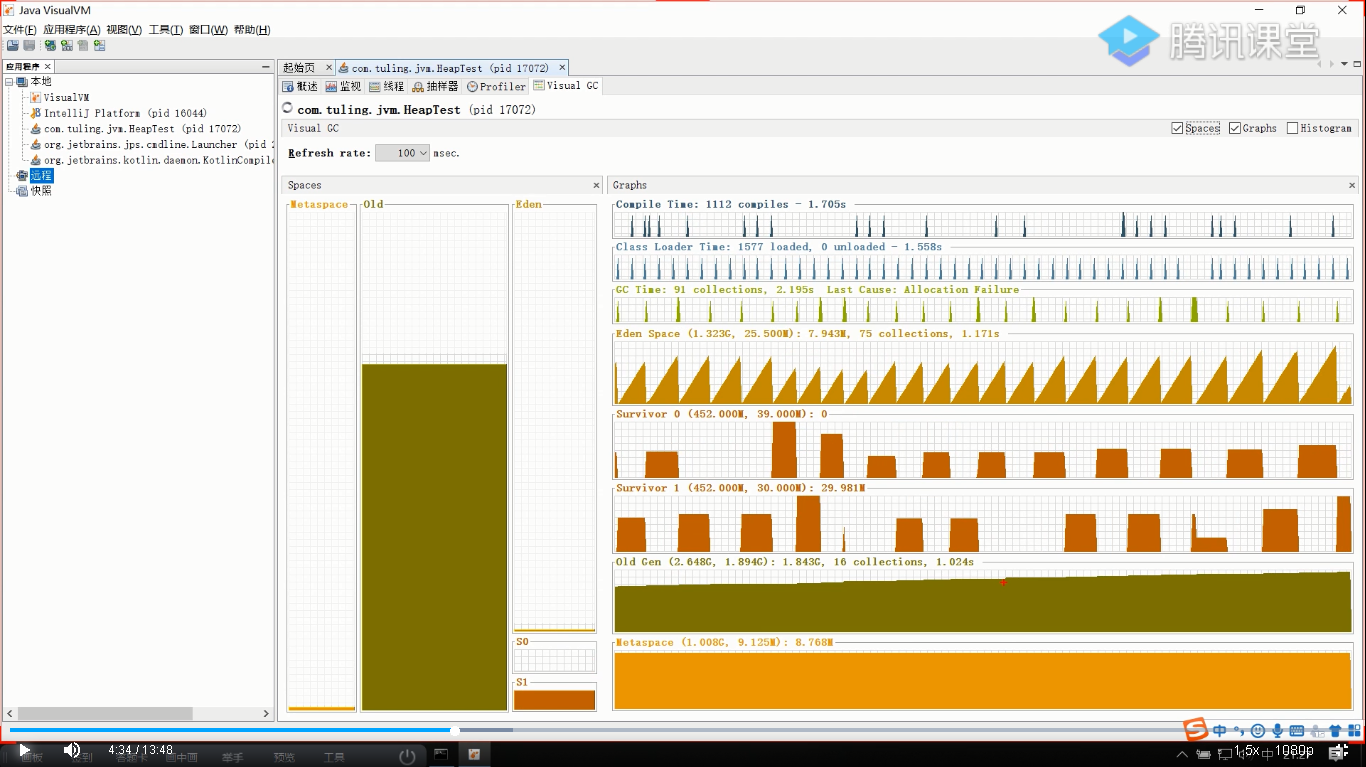Change the 1080p video quality

point(1295,751)
